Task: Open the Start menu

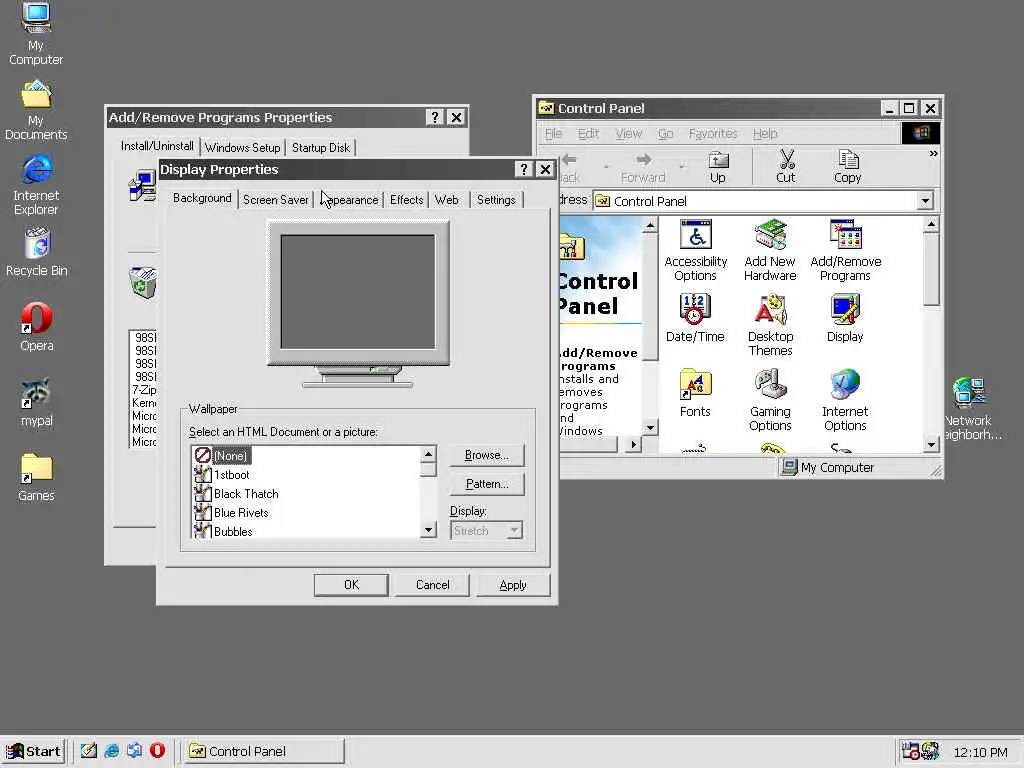Action: click(34, 751)
